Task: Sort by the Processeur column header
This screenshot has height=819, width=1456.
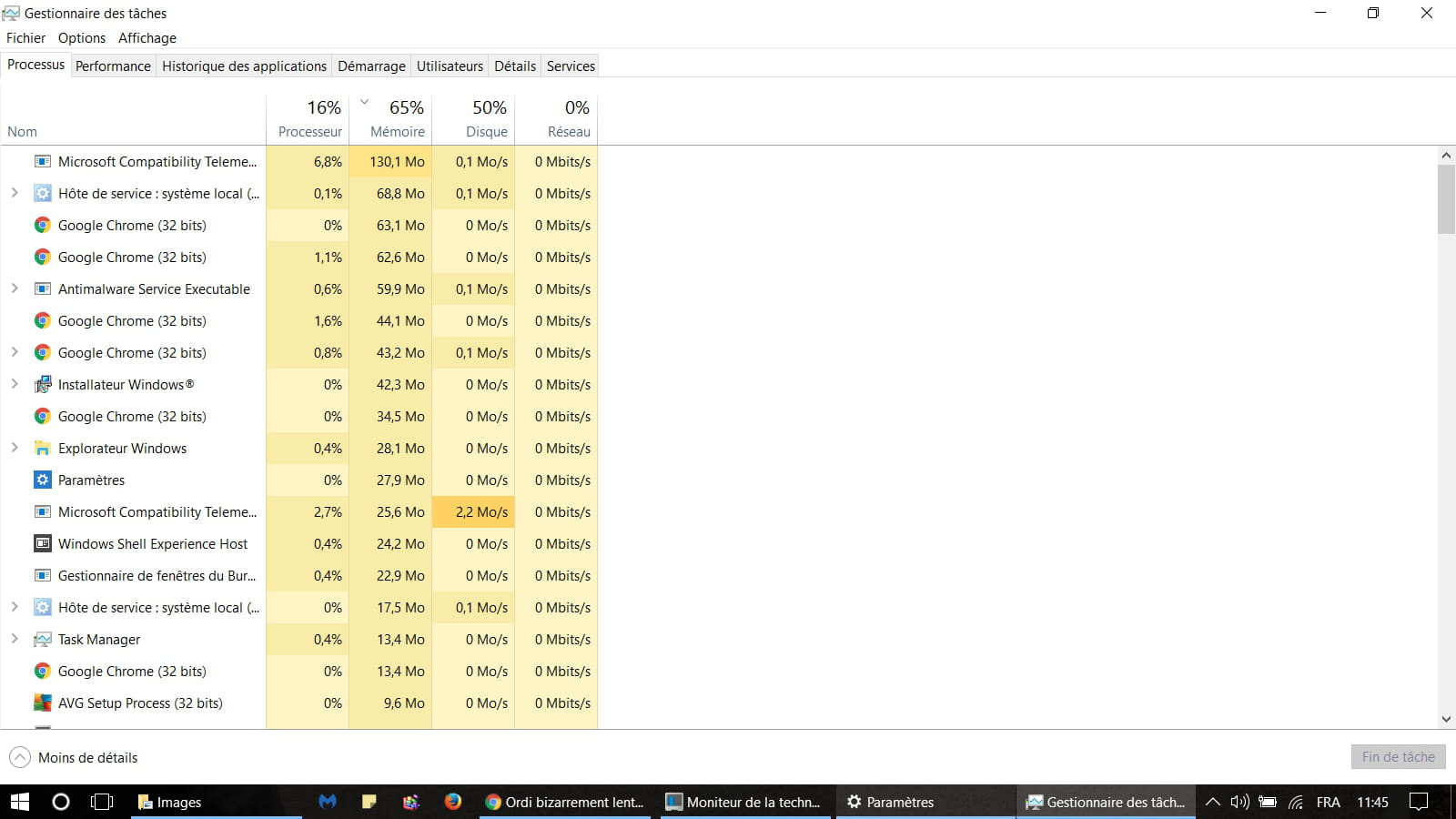Action: pos(308,119)
